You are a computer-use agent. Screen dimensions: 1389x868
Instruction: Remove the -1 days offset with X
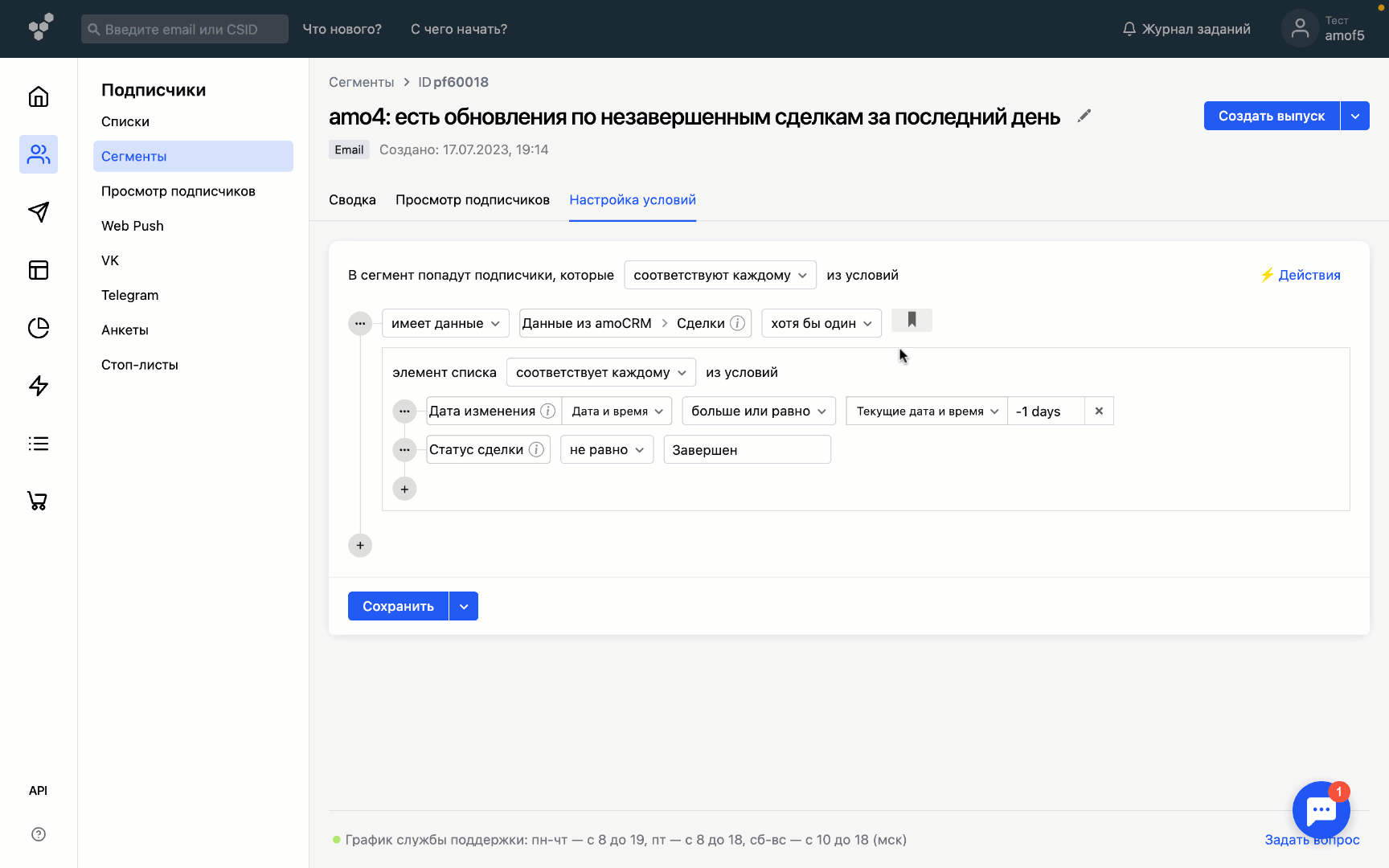(x=1099, y=411)
